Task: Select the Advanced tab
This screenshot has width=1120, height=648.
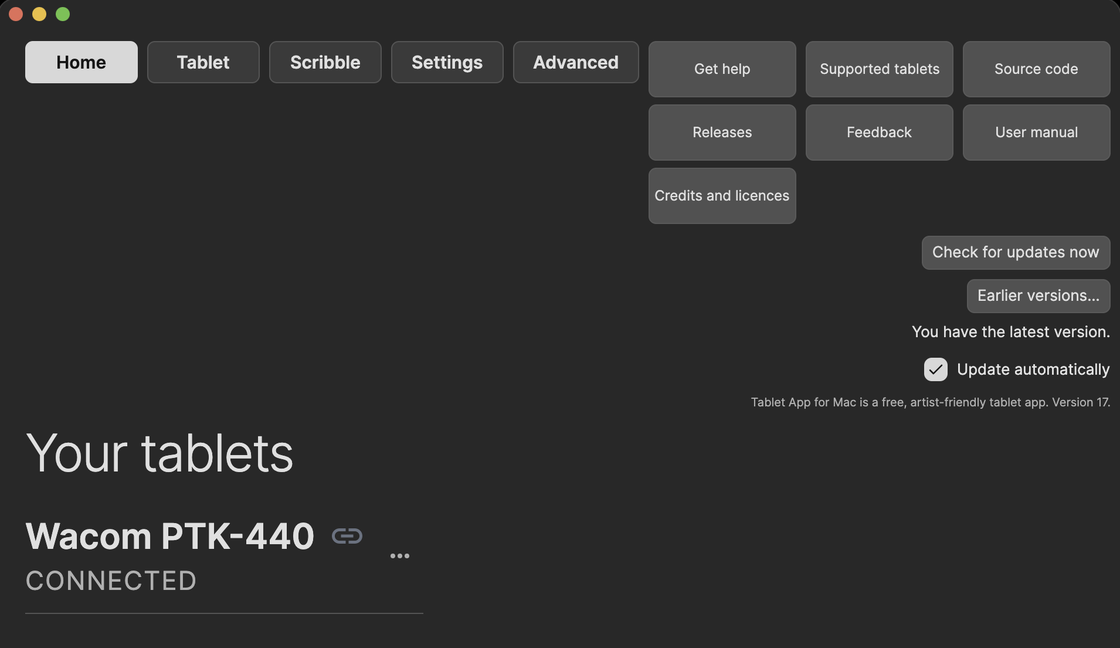Action: point(576,62)
